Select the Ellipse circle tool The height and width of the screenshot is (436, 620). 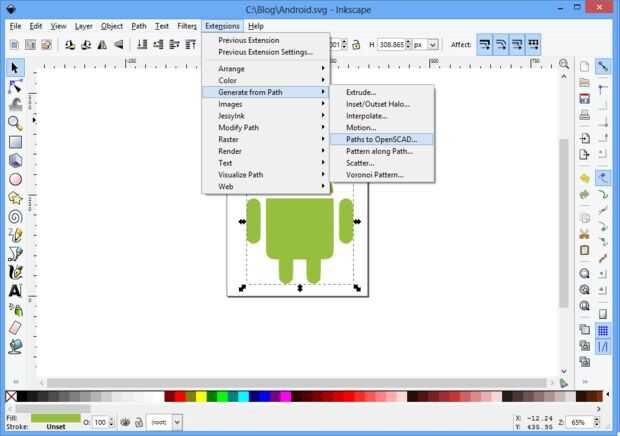[15, 179]
